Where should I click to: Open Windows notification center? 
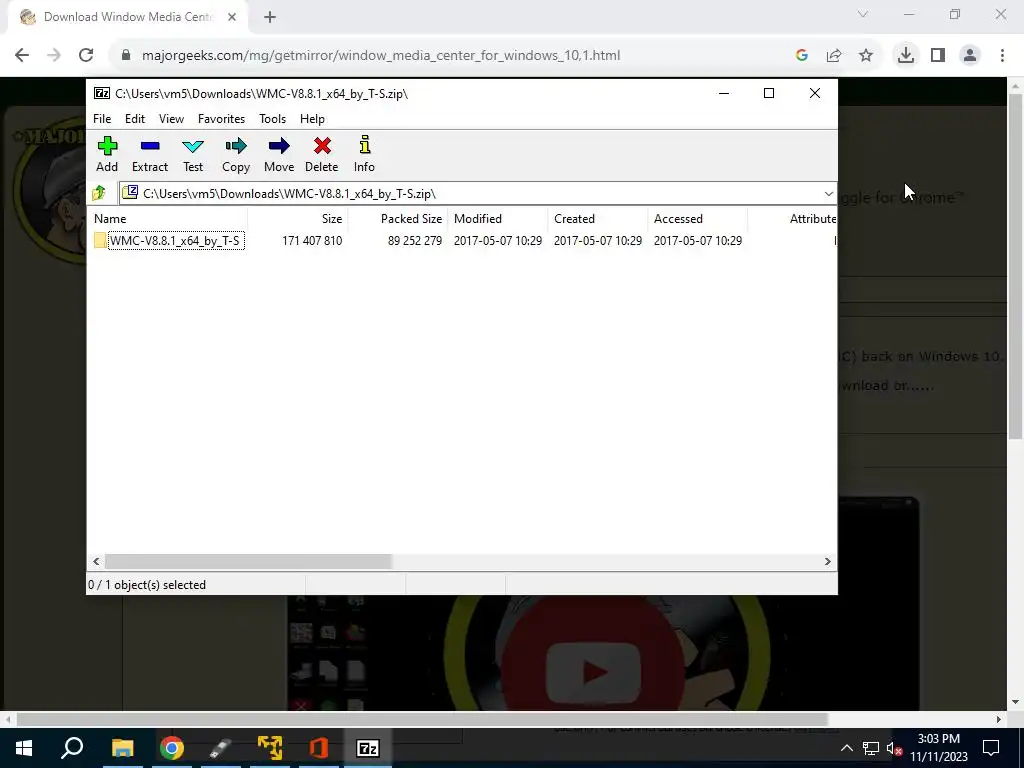click(991, 748)
